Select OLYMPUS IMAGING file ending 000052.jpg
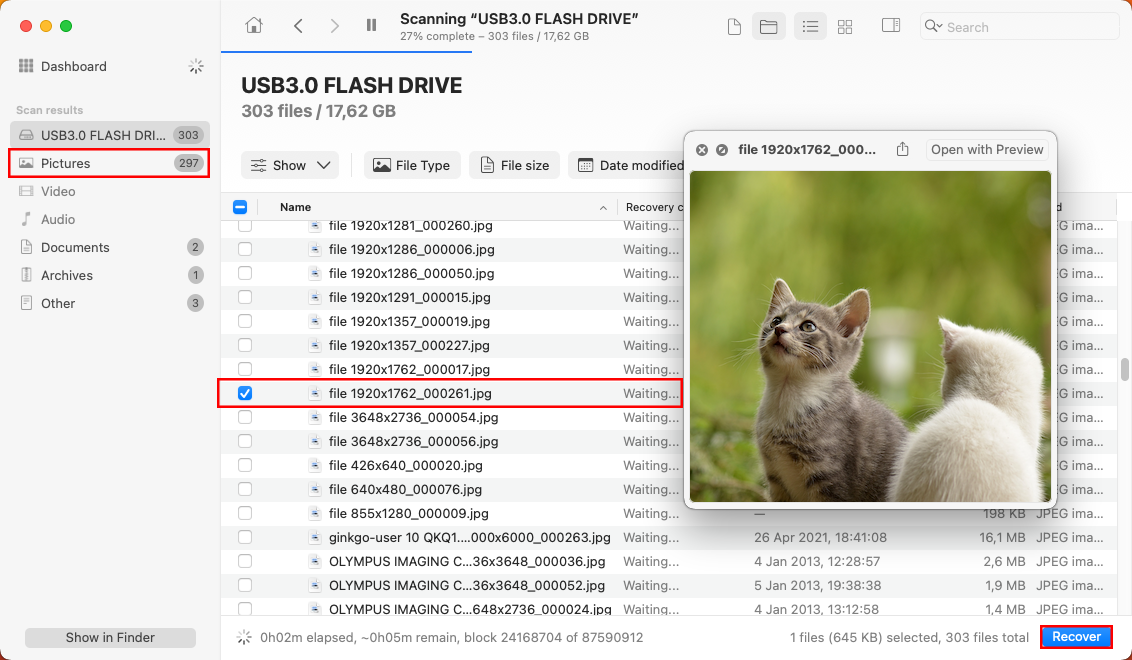 coord(466,585)
